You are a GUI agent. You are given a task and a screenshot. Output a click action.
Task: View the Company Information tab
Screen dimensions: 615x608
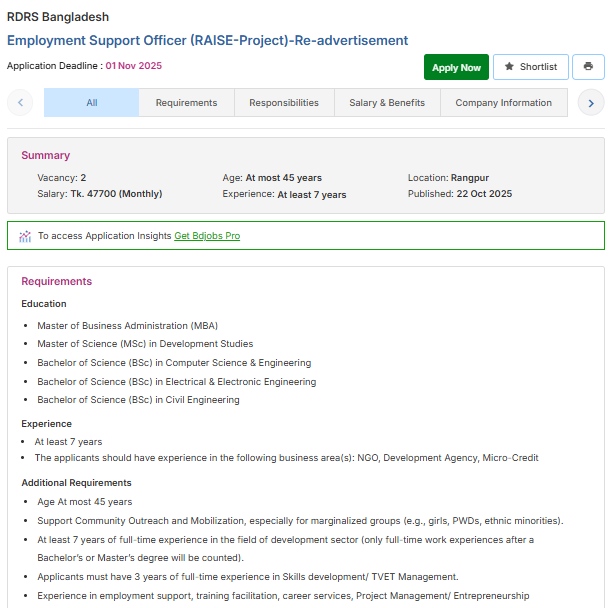coord(503,103)
